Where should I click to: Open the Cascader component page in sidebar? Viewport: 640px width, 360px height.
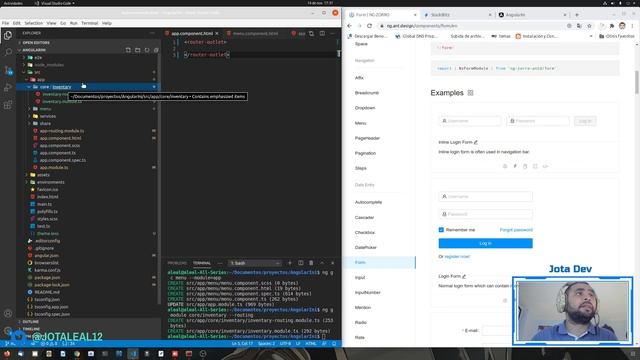[364, 218]
